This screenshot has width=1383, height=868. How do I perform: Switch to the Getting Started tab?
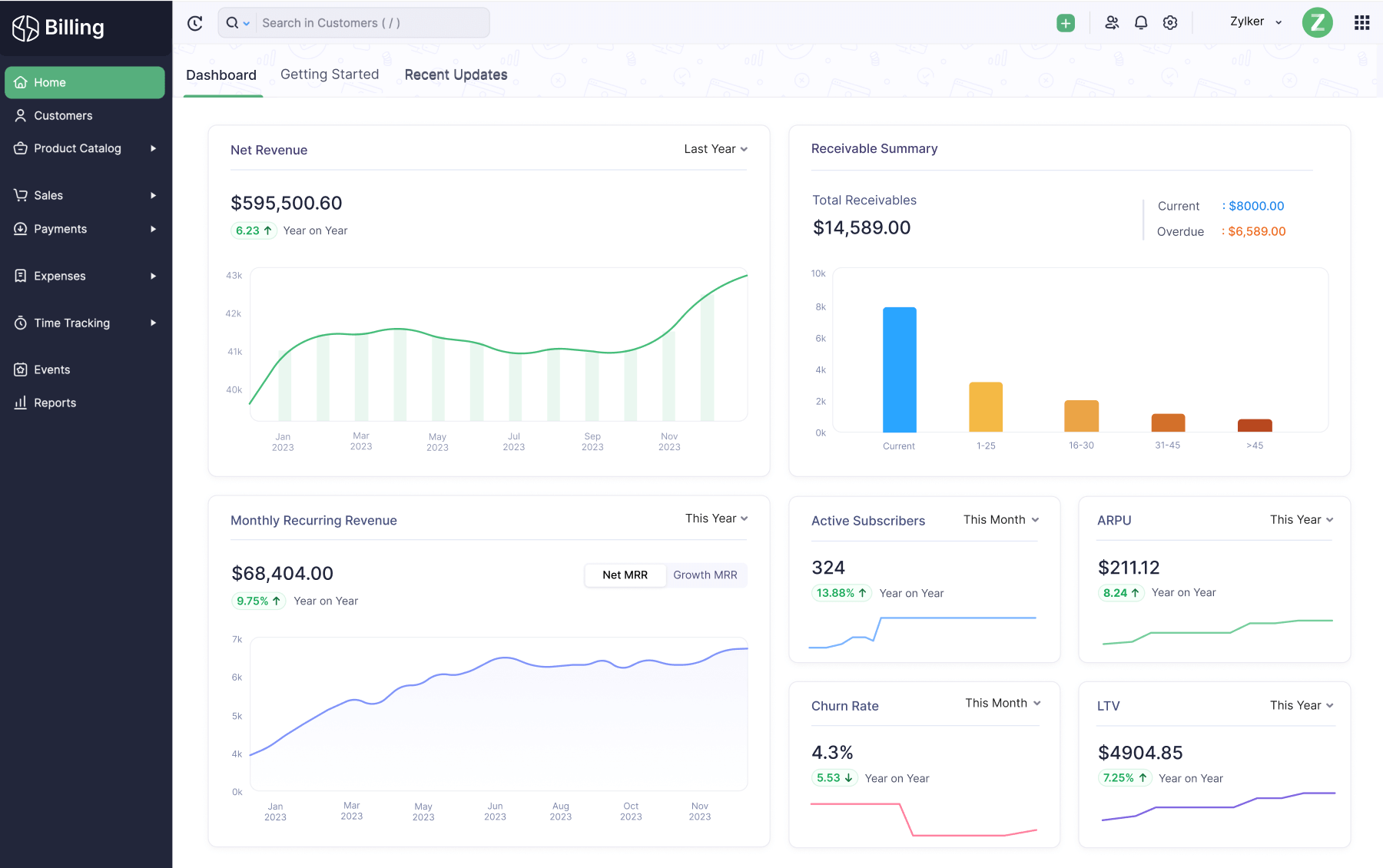point(330,74)
